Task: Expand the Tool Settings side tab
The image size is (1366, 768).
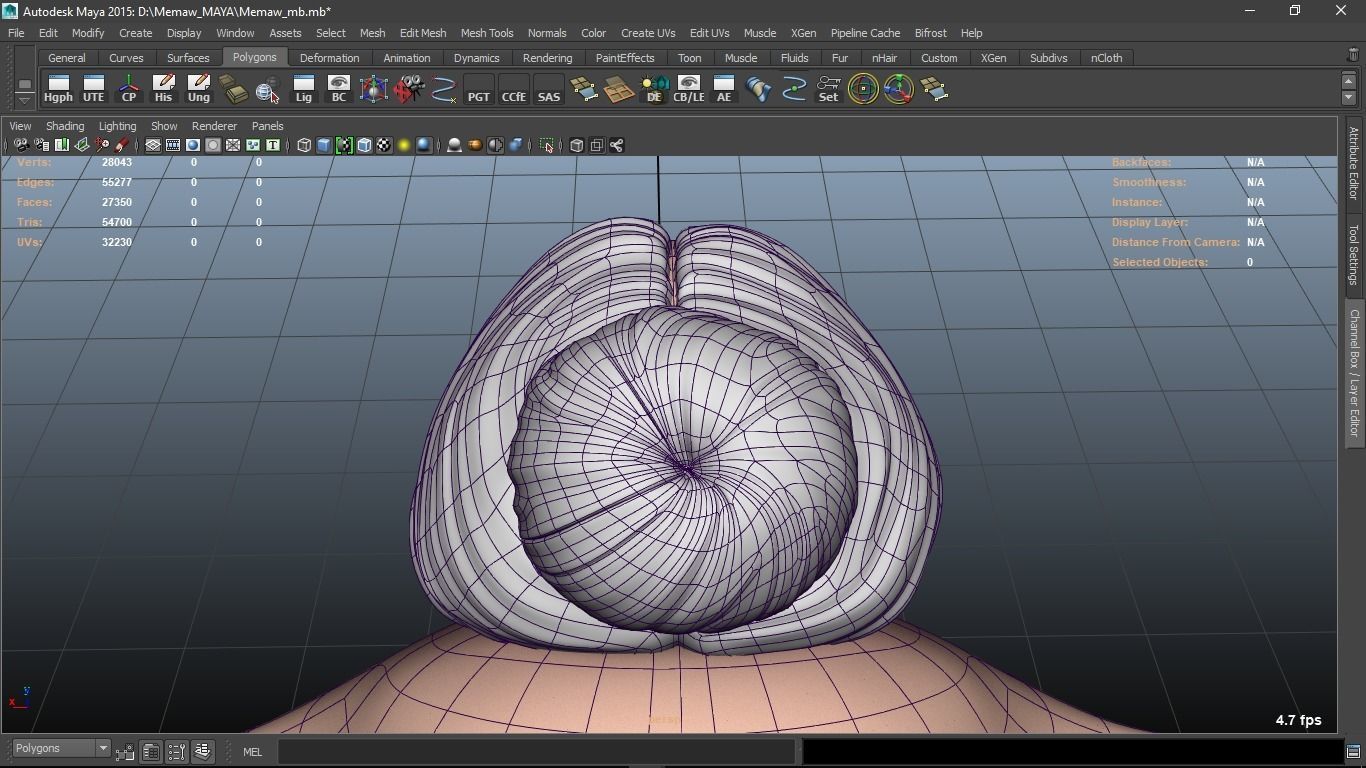Action: pos(1353,254)
